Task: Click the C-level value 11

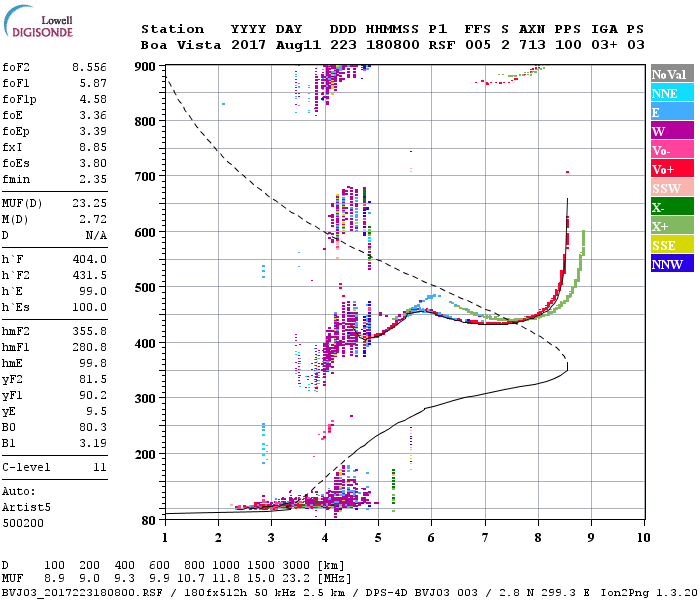Action: (100, 467)
